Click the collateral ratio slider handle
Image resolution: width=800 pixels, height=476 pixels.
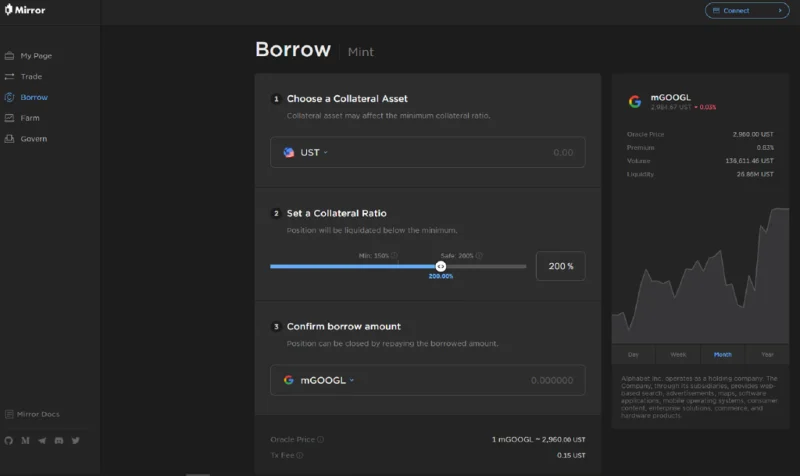coord(441,266)
